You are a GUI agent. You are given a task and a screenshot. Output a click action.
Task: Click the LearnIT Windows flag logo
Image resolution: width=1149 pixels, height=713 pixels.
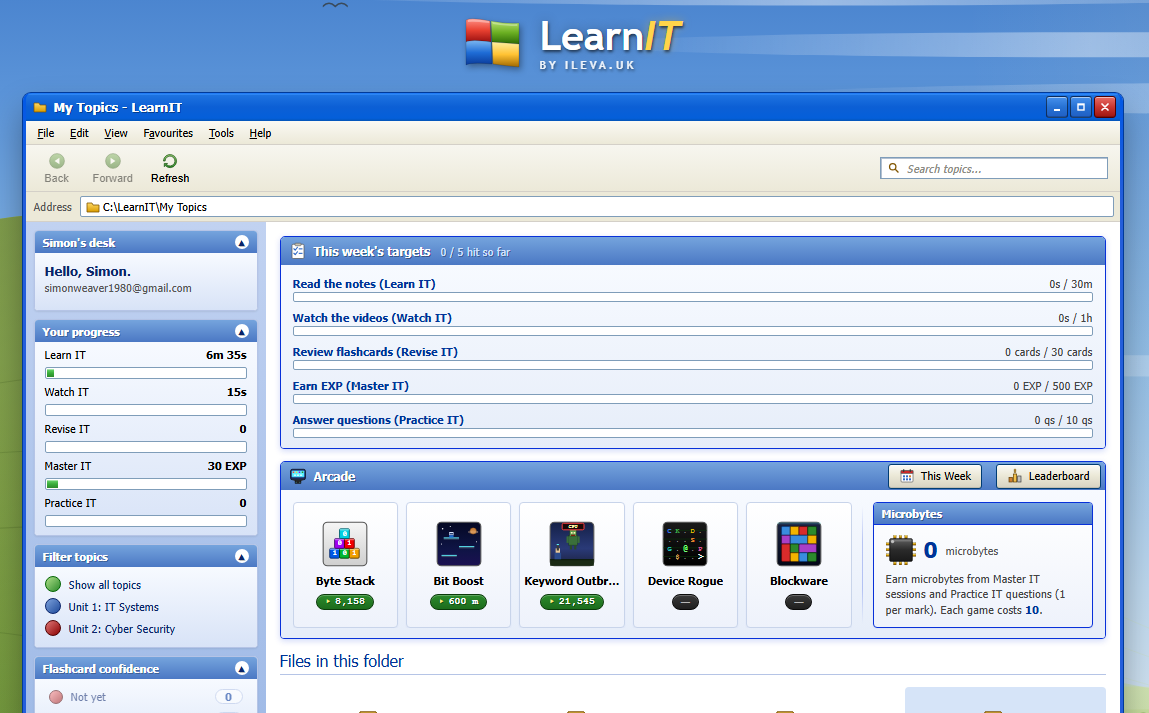(492, 43)
